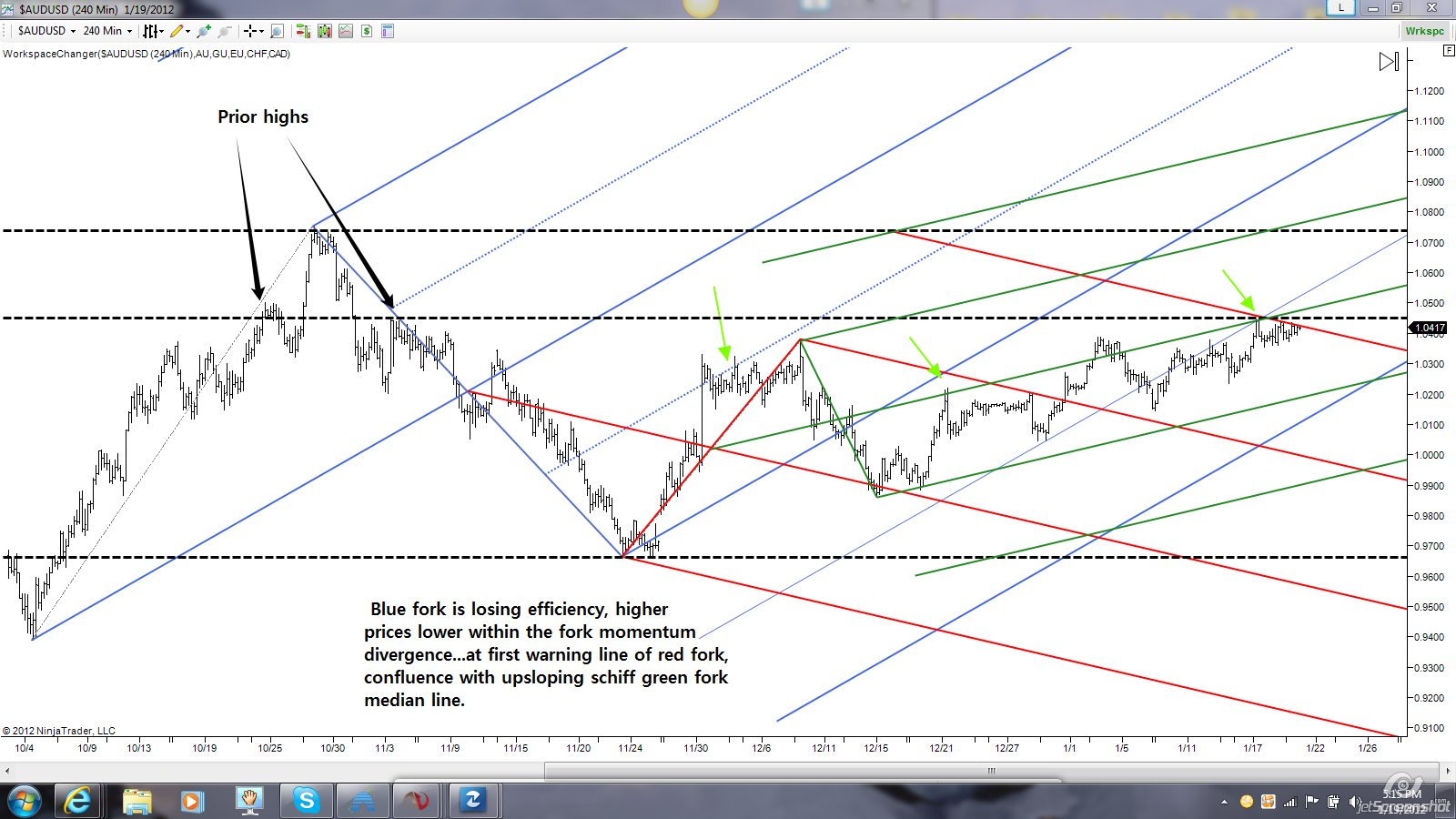Viewport: 1456px width, 819px height.
Task: Click the 12/15 date axis label
Action: pyautogui.click(x=876, y=748)
